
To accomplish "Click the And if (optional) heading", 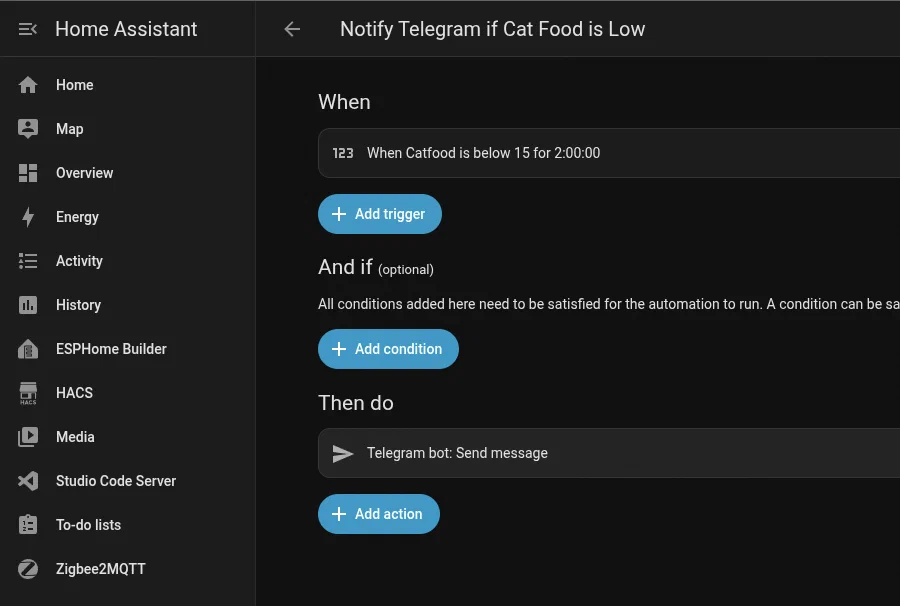I will (x=376, y=267).
